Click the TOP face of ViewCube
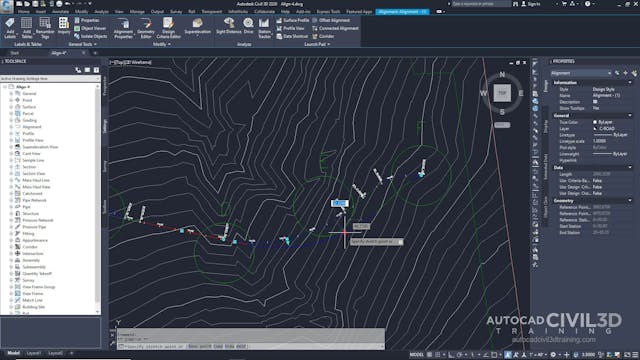 502,93
